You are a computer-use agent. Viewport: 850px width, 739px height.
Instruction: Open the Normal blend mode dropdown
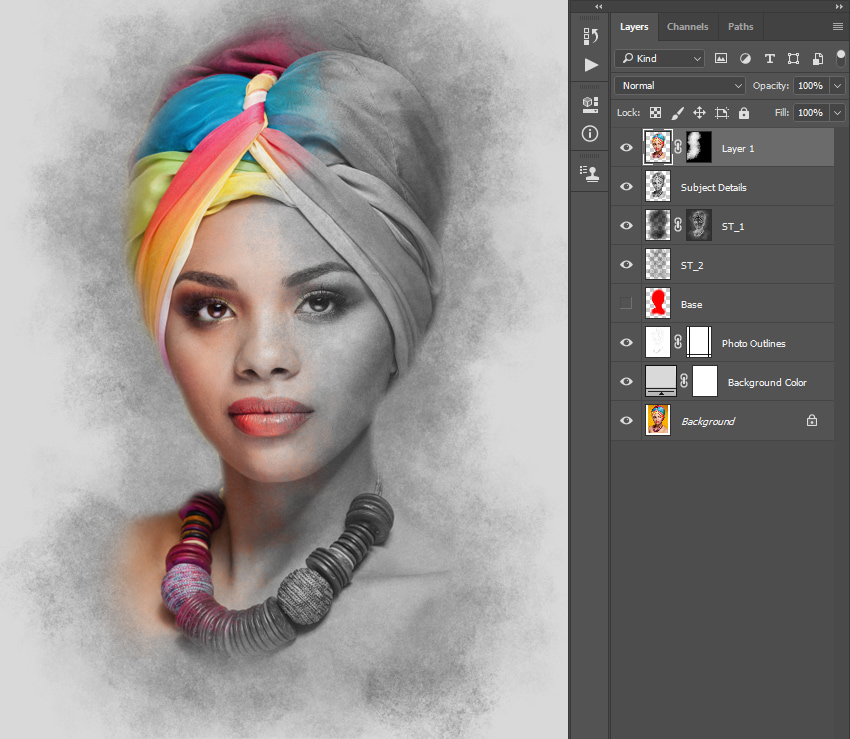(x=680, y=86)
